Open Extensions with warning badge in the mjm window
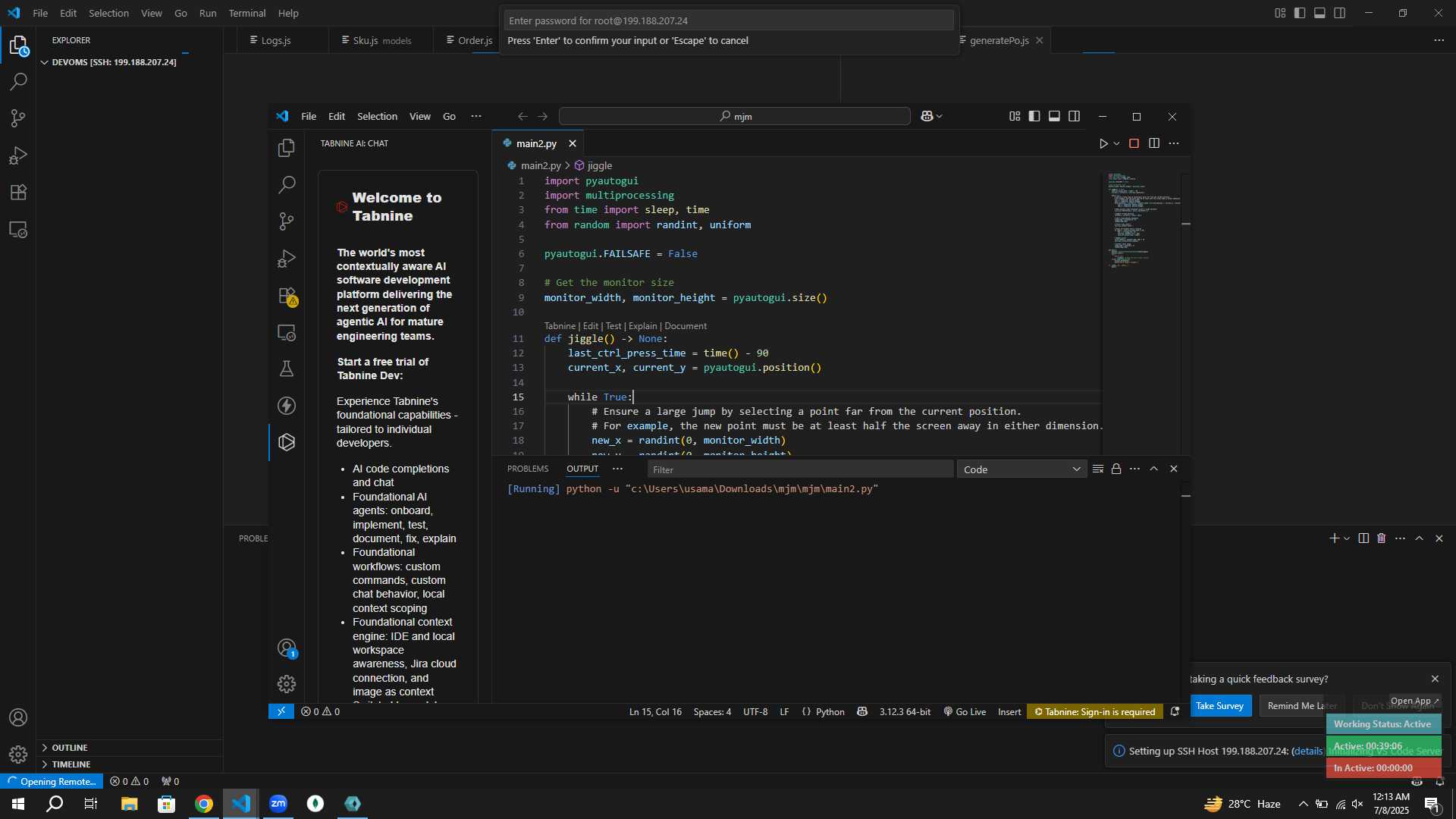 click(287, 296)
